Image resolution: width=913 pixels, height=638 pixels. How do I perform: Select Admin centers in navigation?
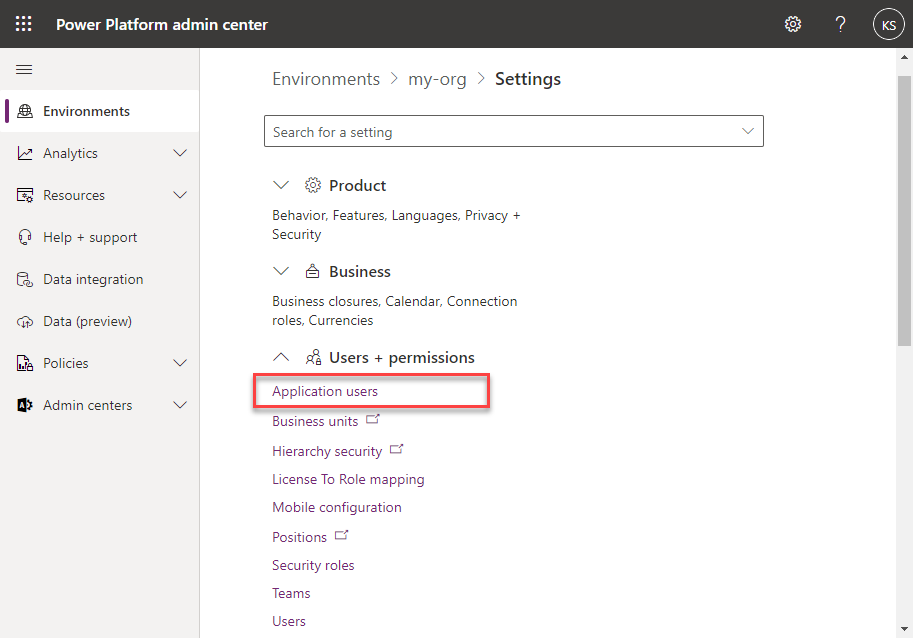(x=100, y=405)
